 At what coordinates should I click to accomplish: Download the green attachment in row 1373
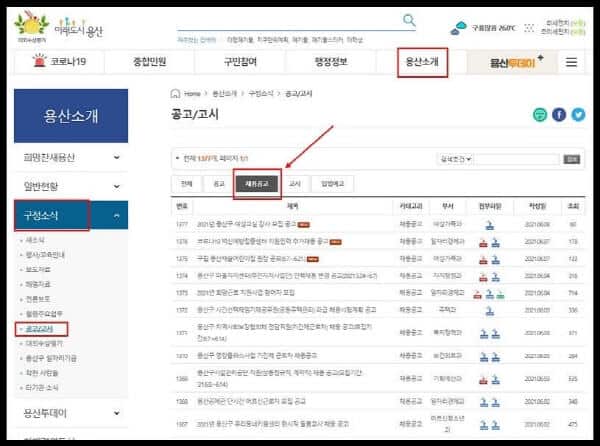click(500, 294)
